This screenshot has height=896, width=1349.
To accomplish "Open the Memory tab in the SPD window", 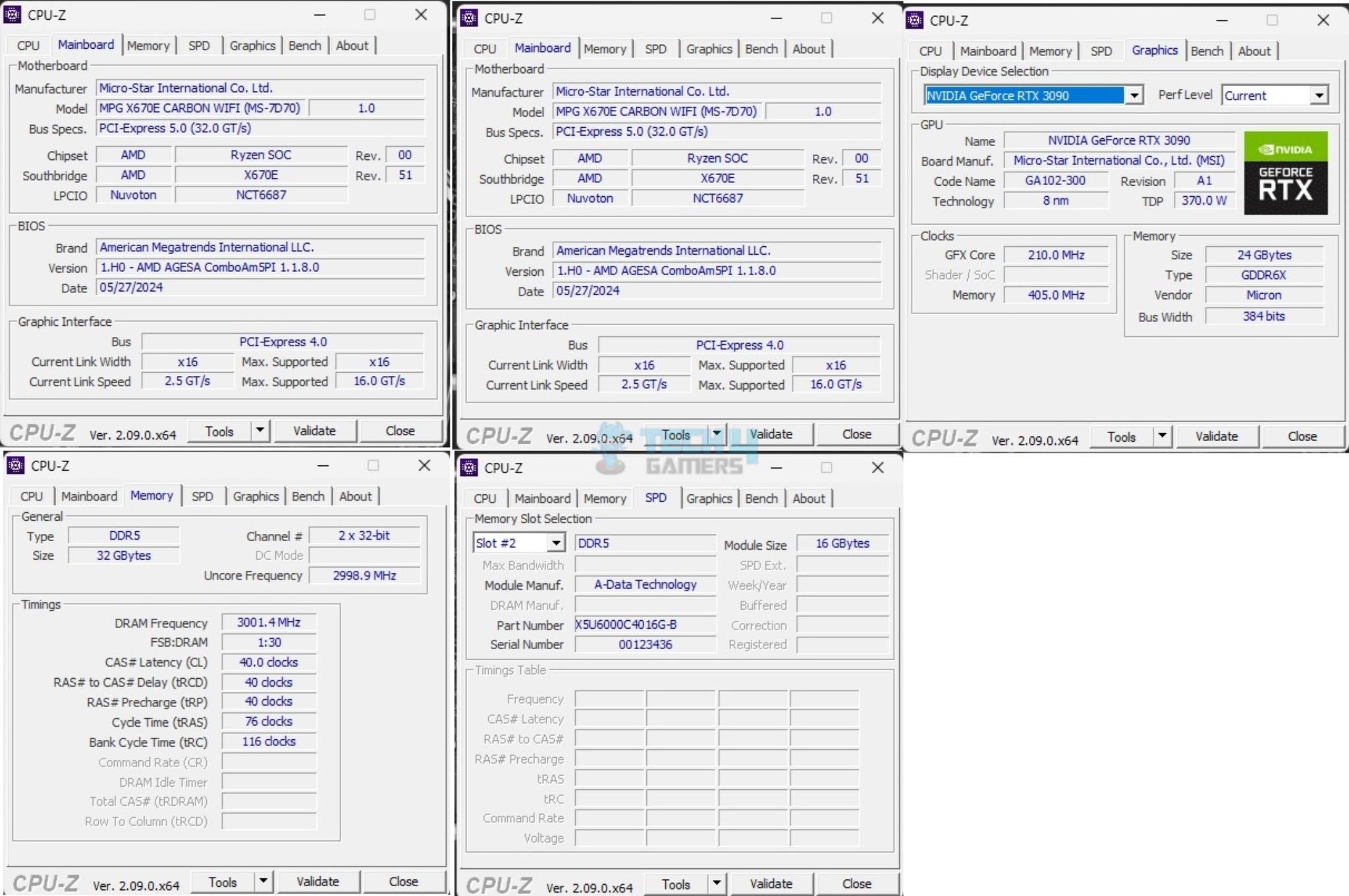I will 605,499.
